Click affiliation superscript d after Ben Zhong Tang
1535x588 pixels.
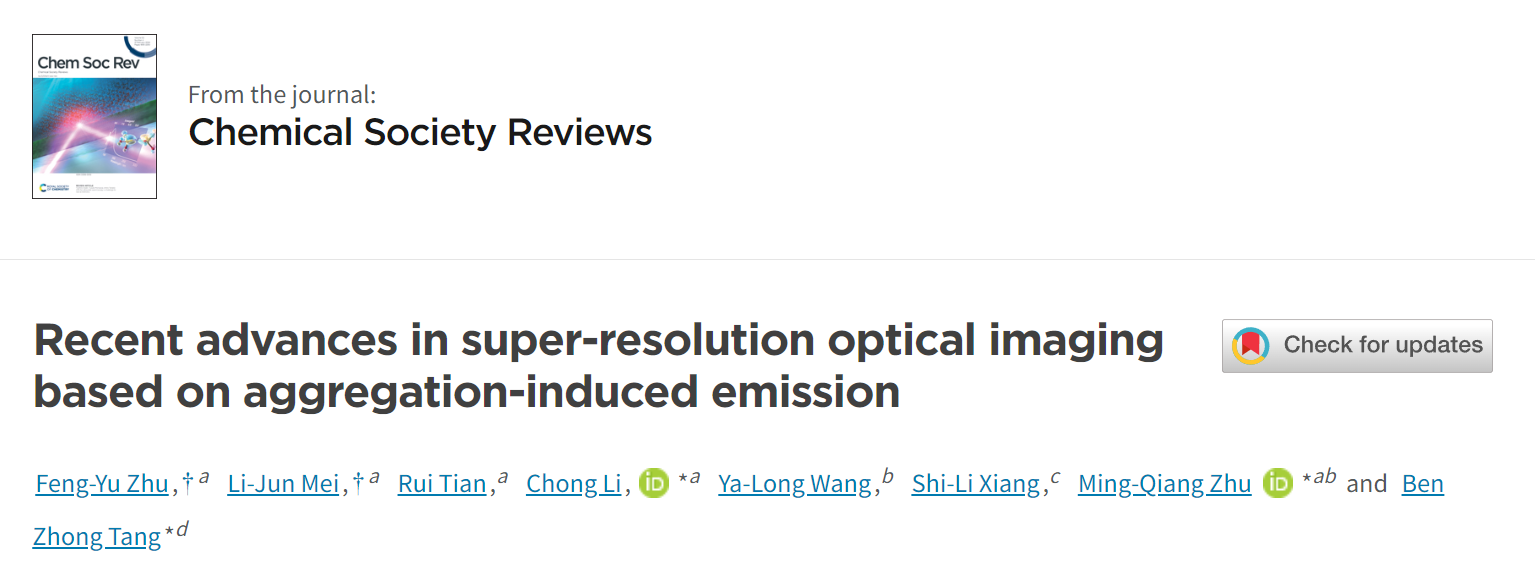pyautogui.click(x=182, y=530)
